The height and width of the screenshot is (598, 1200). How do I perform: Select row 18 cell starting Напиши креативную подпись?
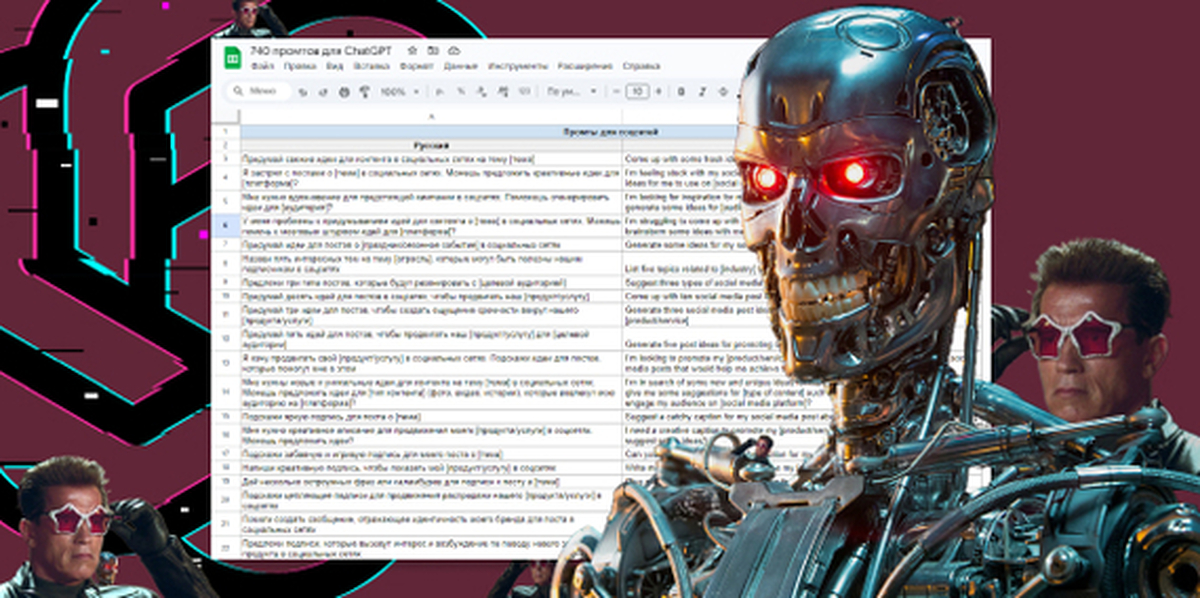(430, 467)
